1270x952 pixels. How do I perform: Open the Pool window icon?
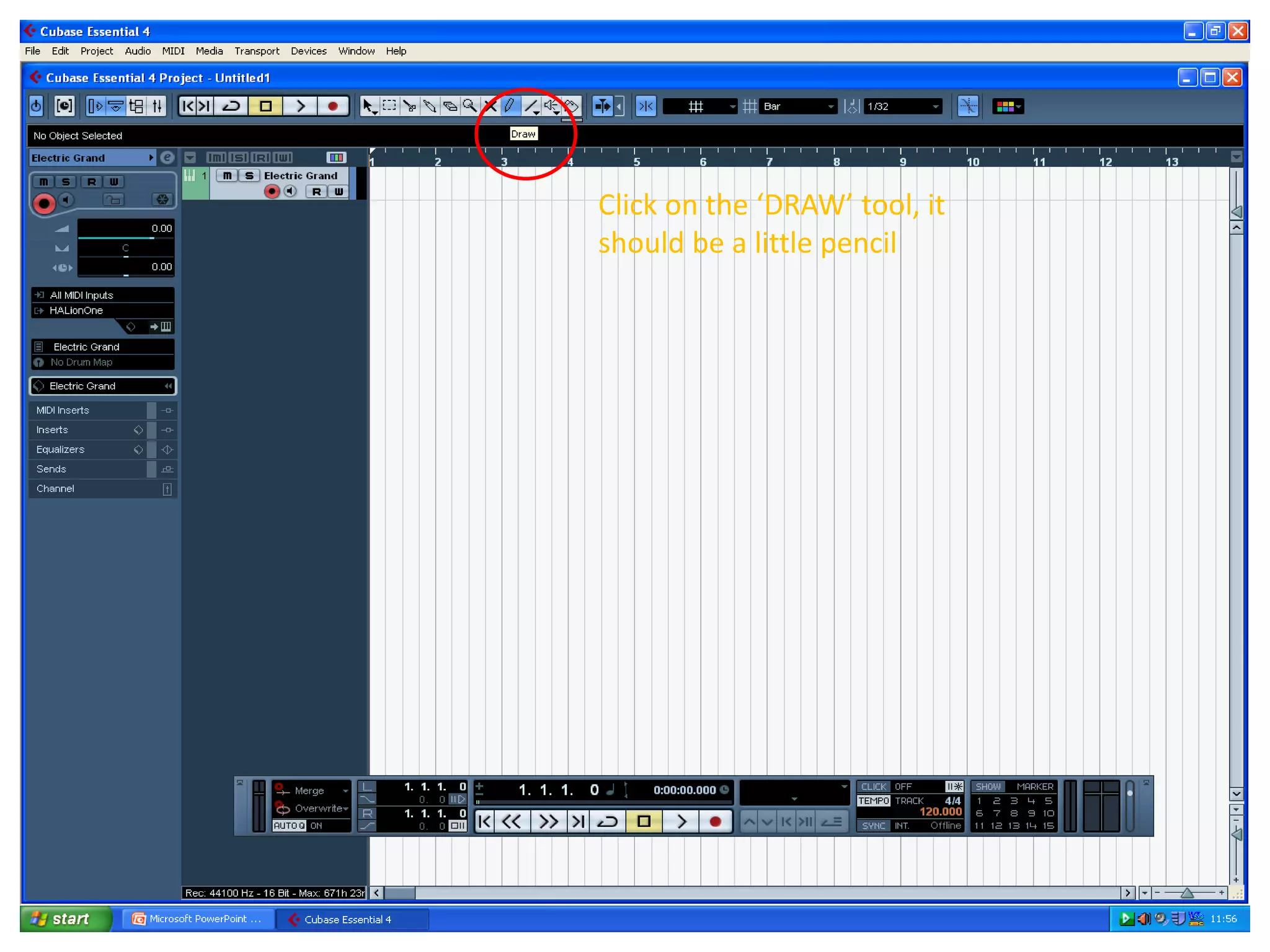(136, 106)
